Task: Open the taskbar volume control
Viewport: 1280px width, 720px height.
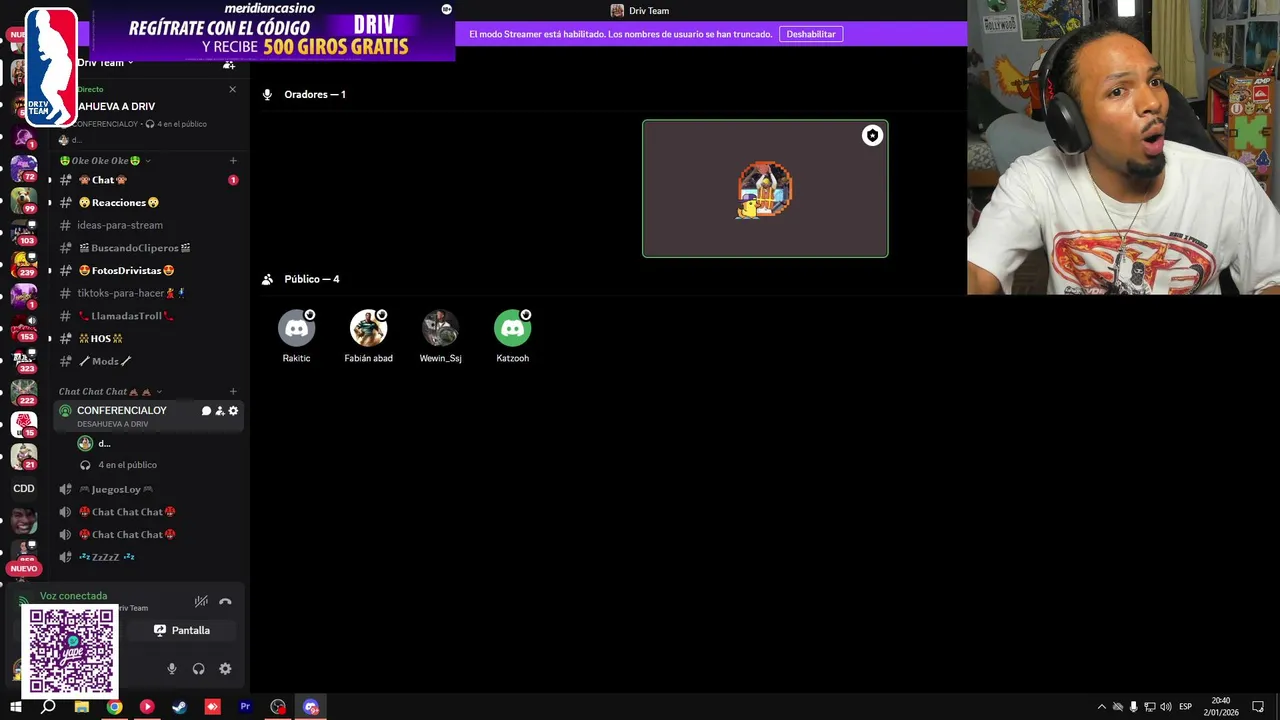Action: coord(1166,707)
